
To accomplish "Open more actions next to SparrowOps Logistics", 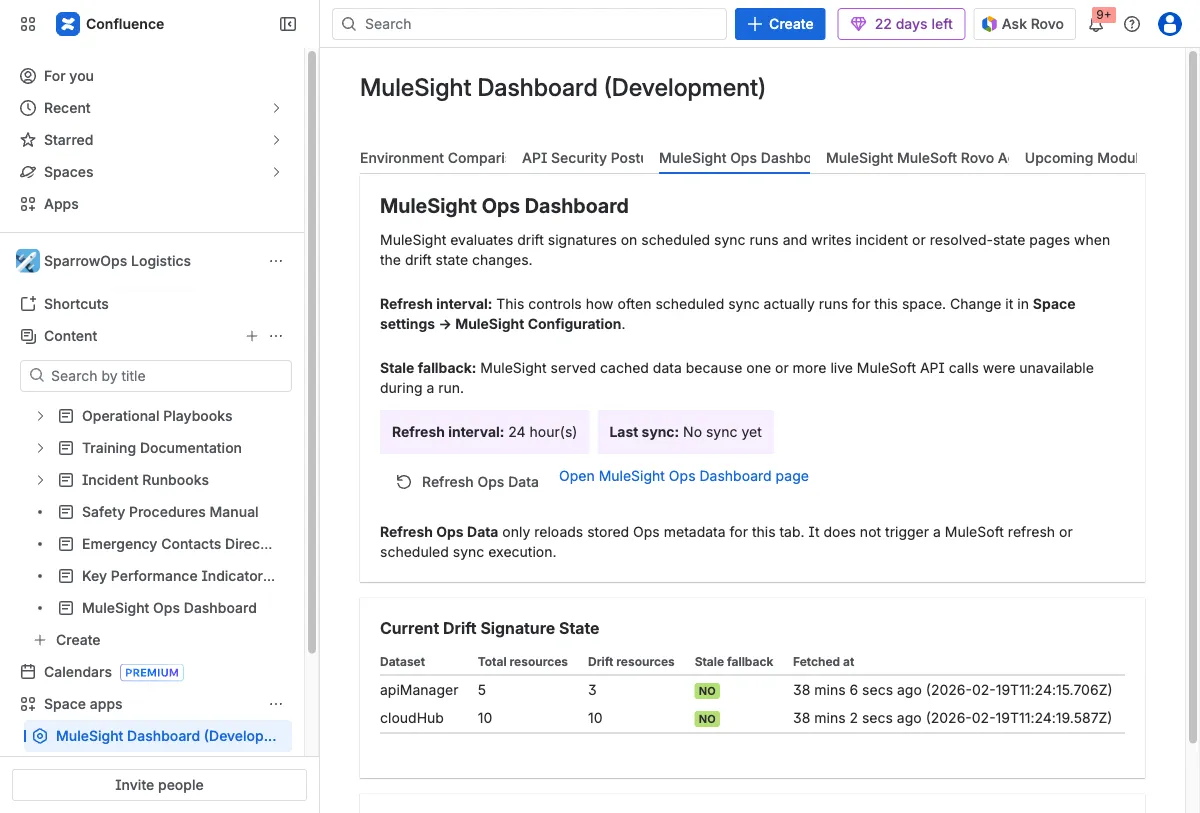I will (x=276, y=261).
